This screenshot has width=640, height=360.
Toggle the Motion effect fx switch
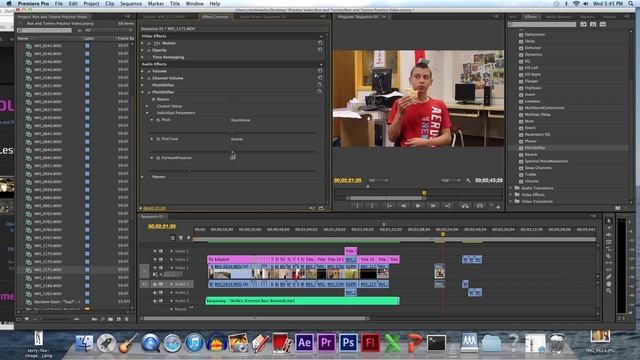149,43
